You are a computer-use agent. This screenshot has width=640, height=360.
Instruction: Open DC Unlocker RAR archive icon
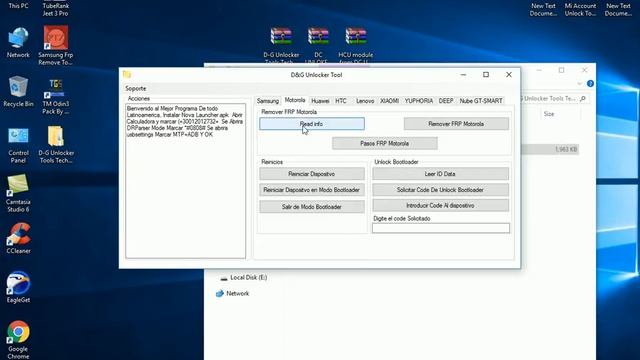318,45
